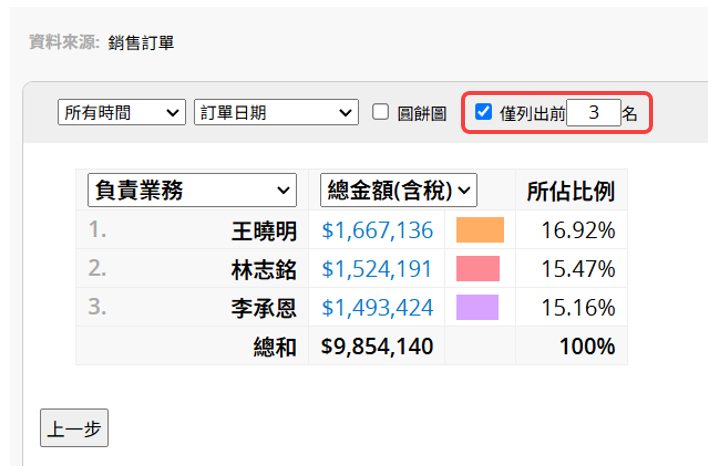Image resolution: width=708 pixels, height=471 pixels.
Task: Click the 所佔比例 column header
Action: coord(569,190)
